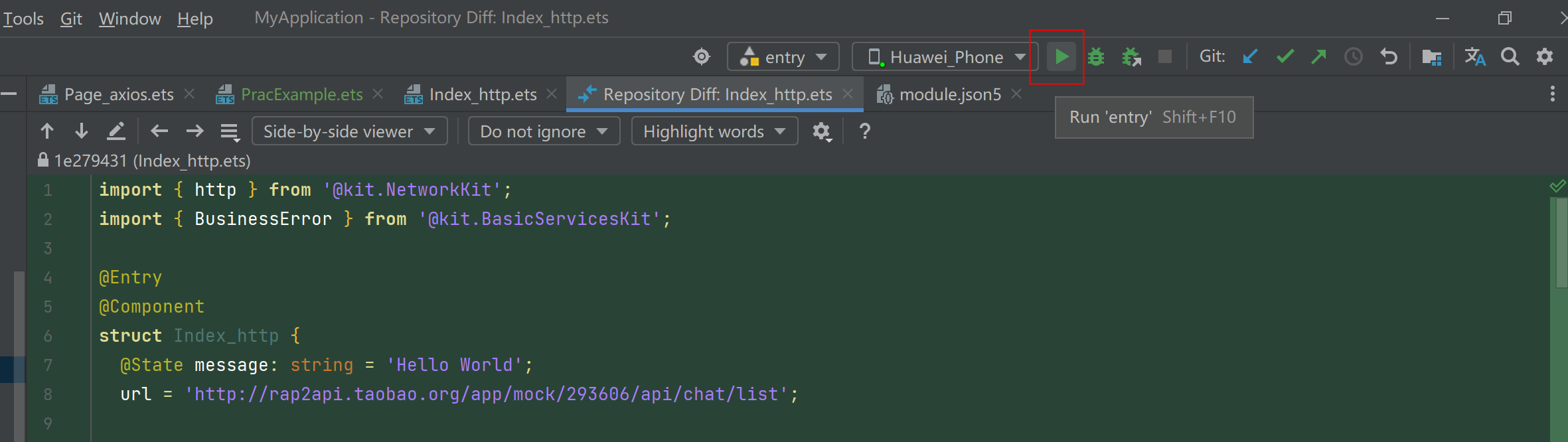Open IDE settings gear in the toolbar
This screenshot has width=1568, height=442.
[1545, 56]
